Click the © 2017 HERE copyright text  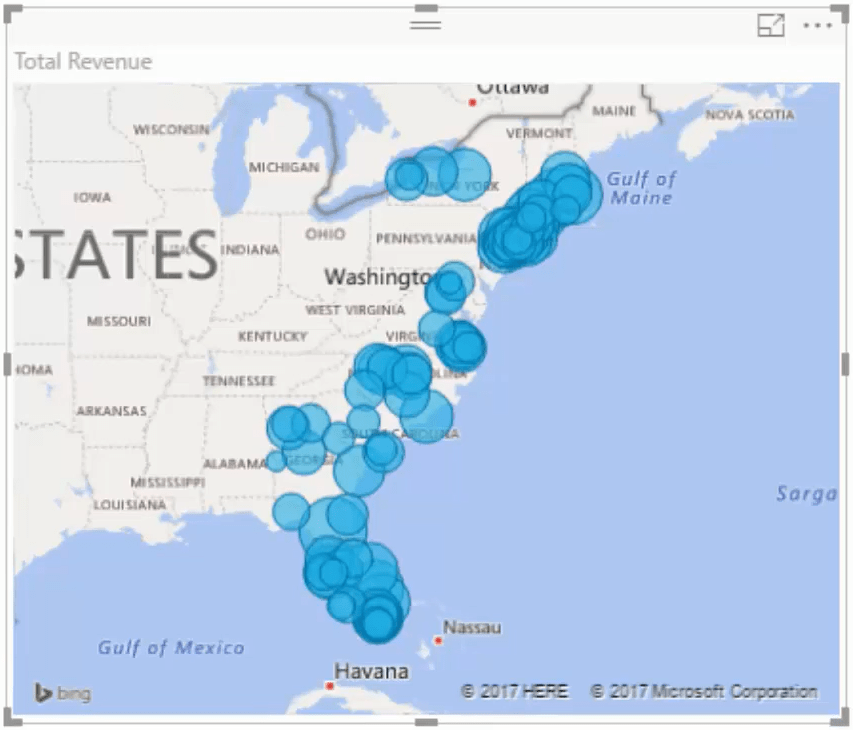click(x=514, y=691)
